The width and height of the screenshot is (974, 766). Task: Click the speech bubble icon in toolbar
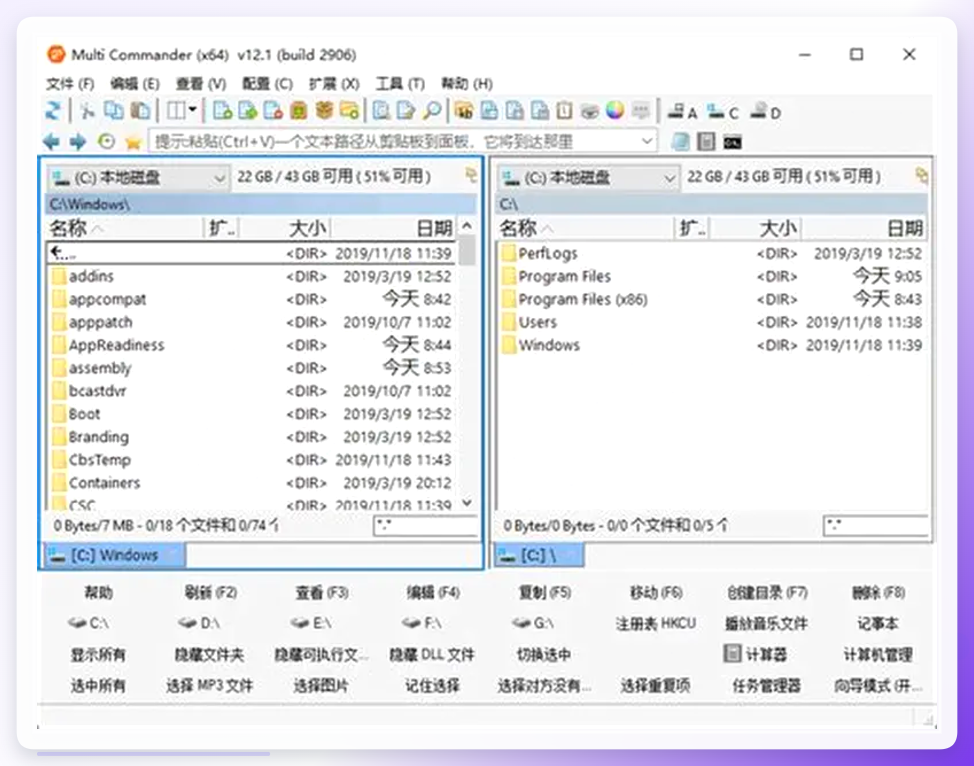coord(640,111)
